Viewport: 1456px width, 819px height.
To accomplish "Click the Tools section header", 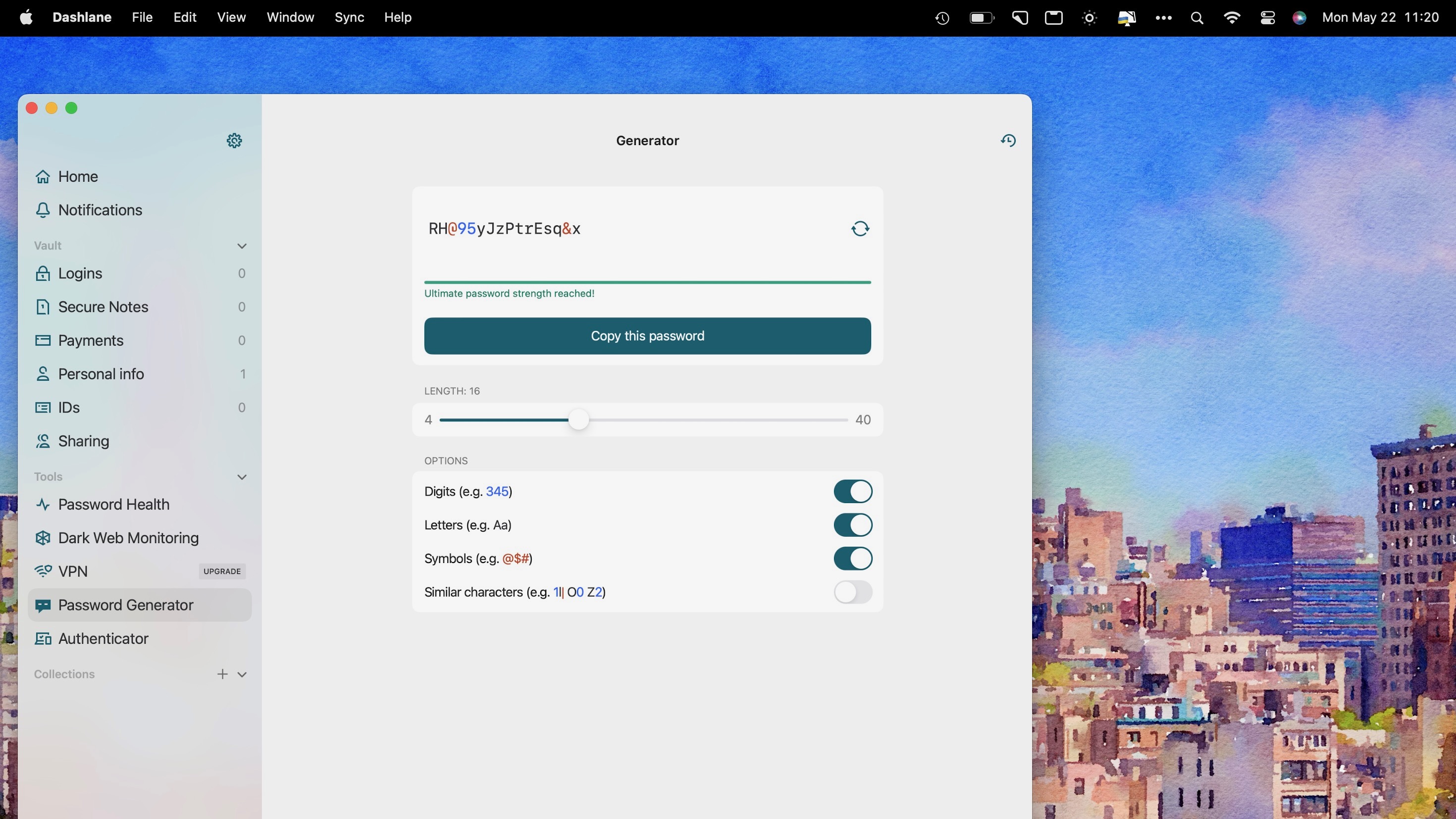I will click(x=48, y=477).
